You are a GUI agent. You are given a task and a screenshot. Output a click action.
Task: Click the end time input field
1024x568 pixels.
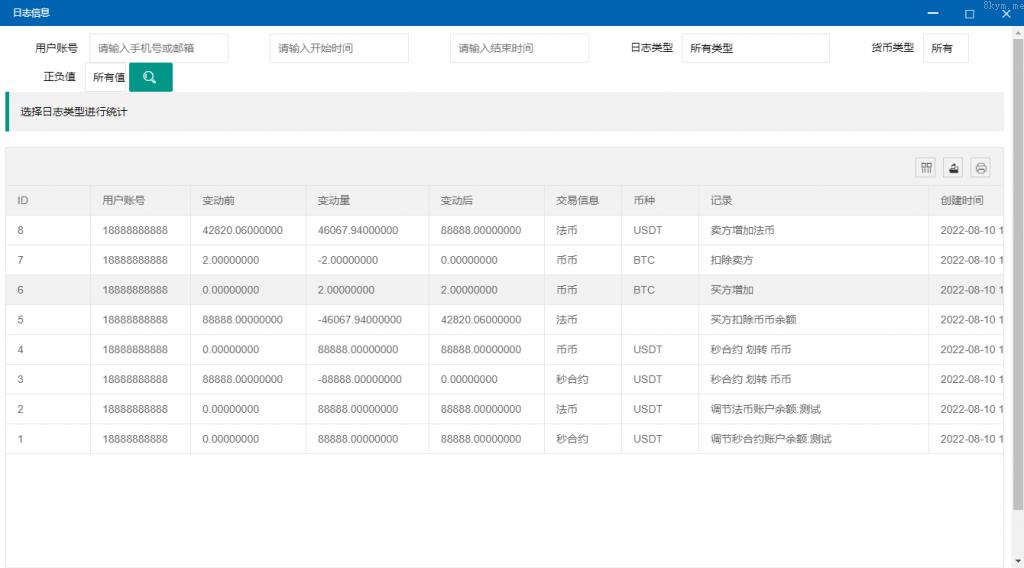[x=519, y=48]
